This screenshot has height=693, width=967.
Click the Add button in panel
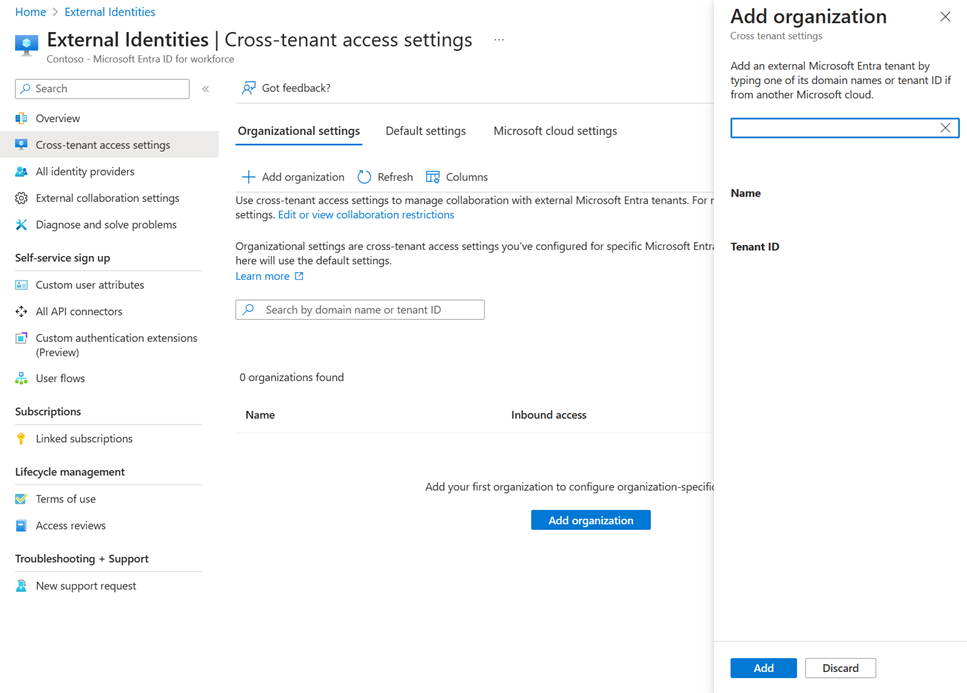[763, 668]
